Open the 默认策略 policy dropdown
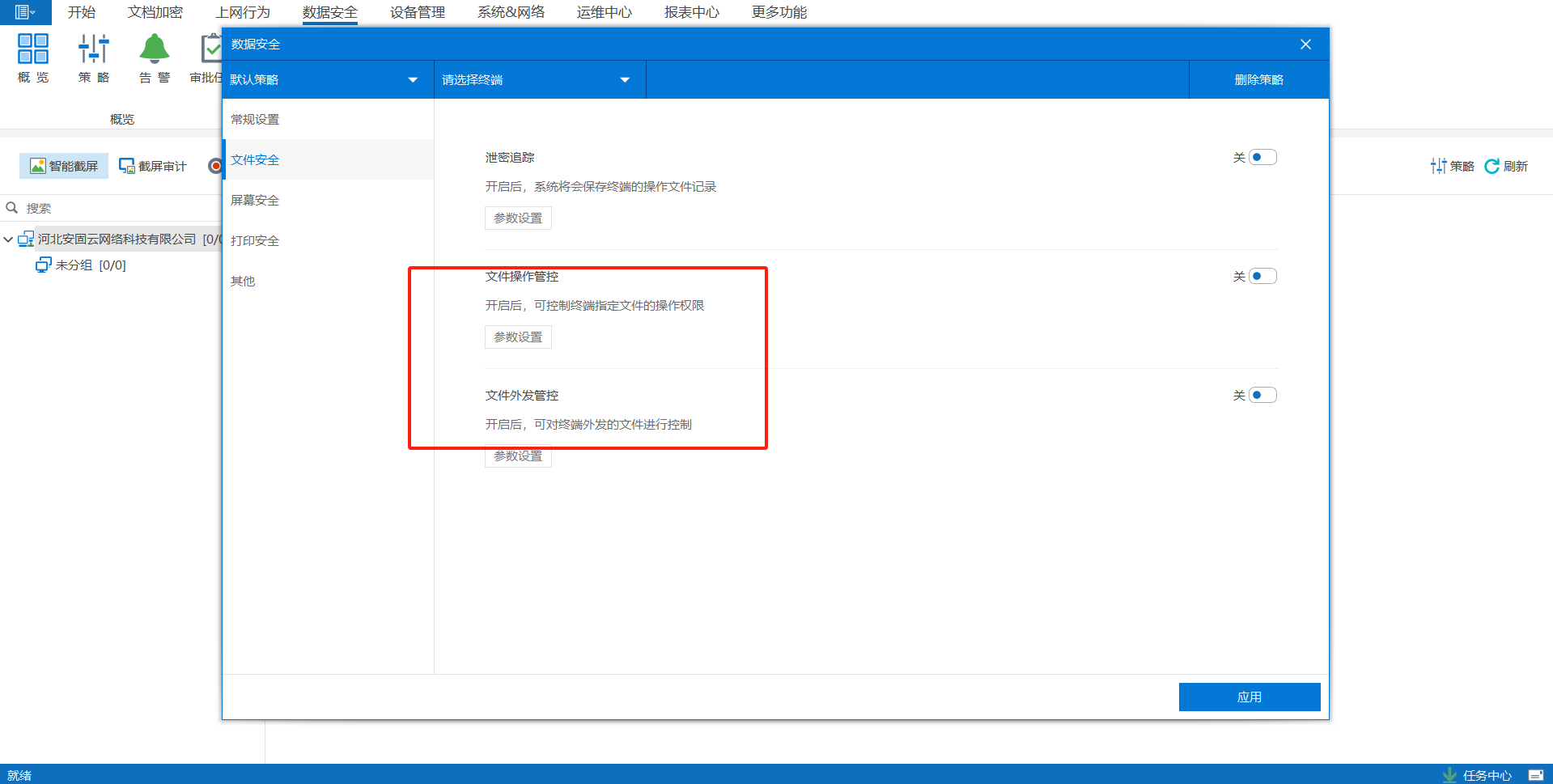 pyautogui.click(x=328, y=79)
